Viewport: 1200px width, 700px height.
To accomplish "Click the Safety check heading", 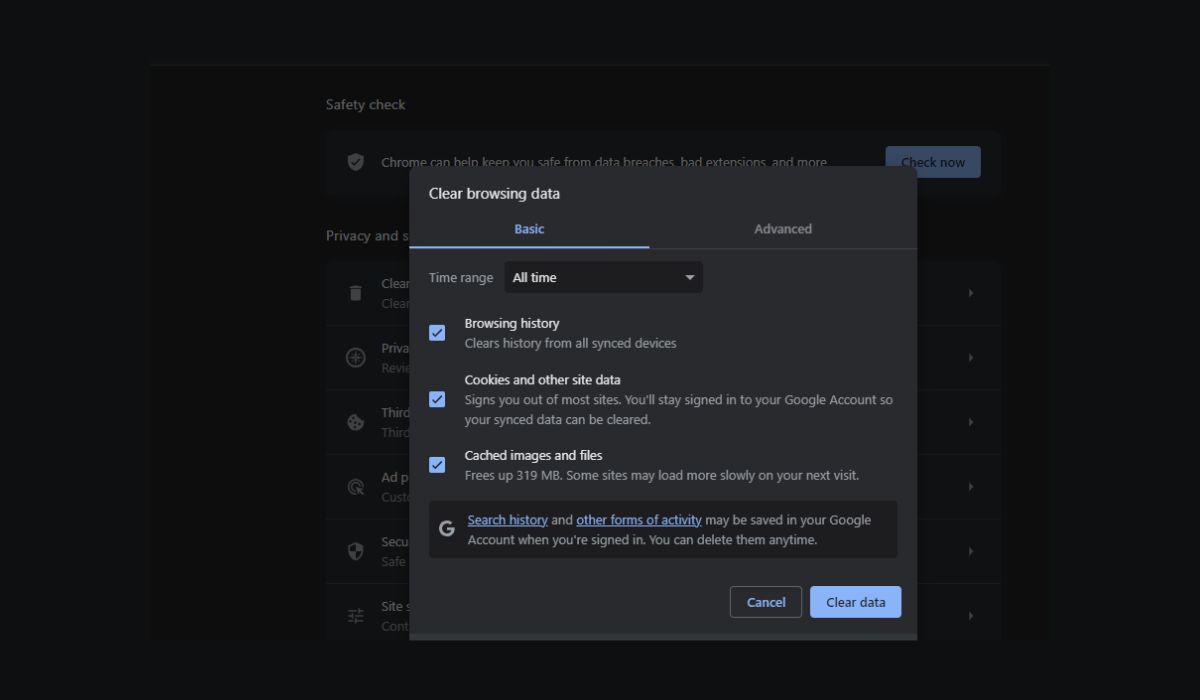I will click(365, 105).
